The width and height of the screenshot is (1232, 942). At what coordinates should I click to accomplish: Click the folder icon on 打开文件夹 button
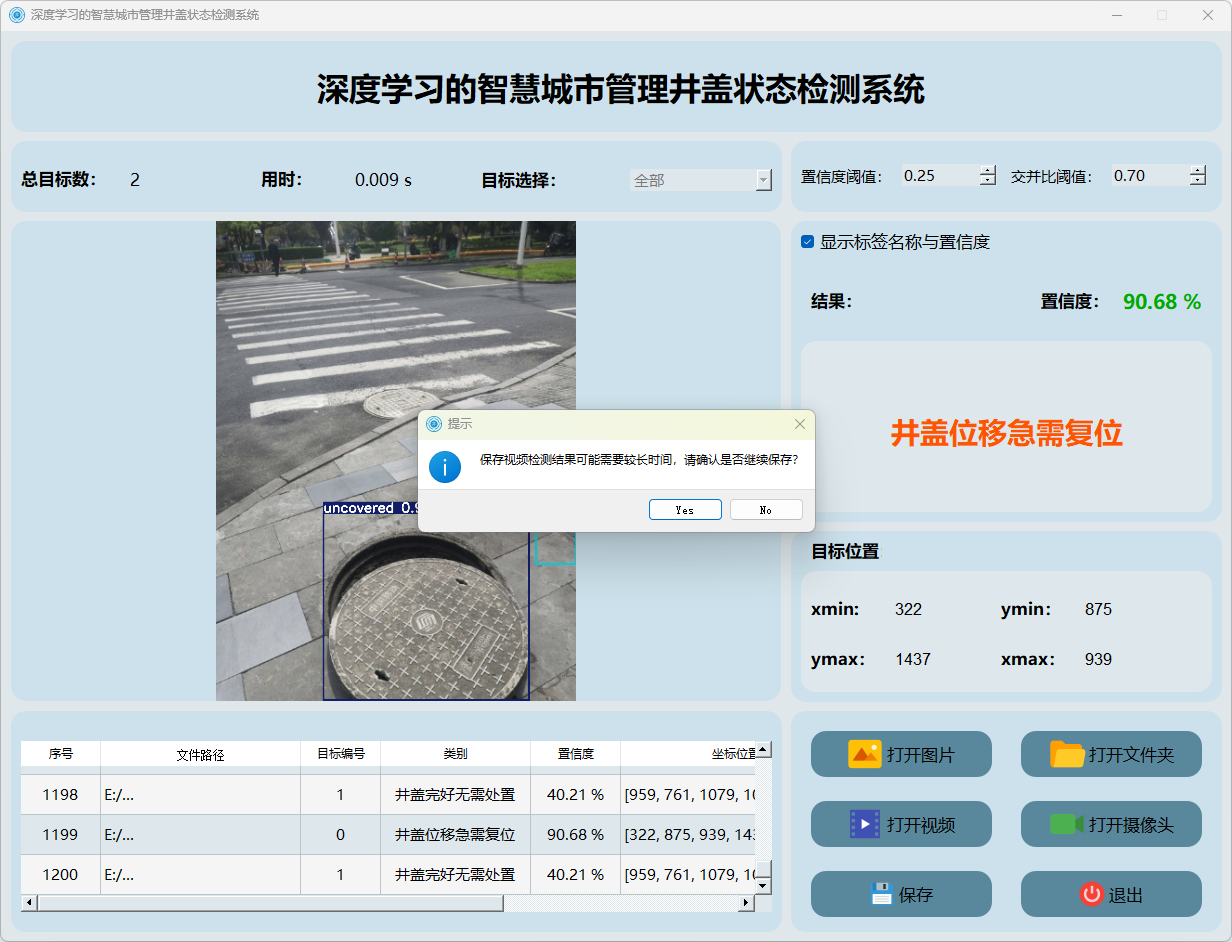(x=1067, y=754)
